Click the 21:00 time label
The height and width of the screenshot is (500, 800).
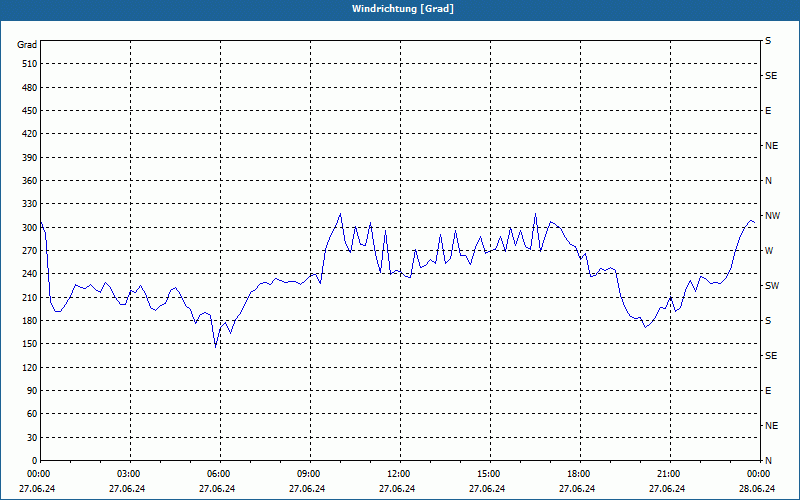669,473
